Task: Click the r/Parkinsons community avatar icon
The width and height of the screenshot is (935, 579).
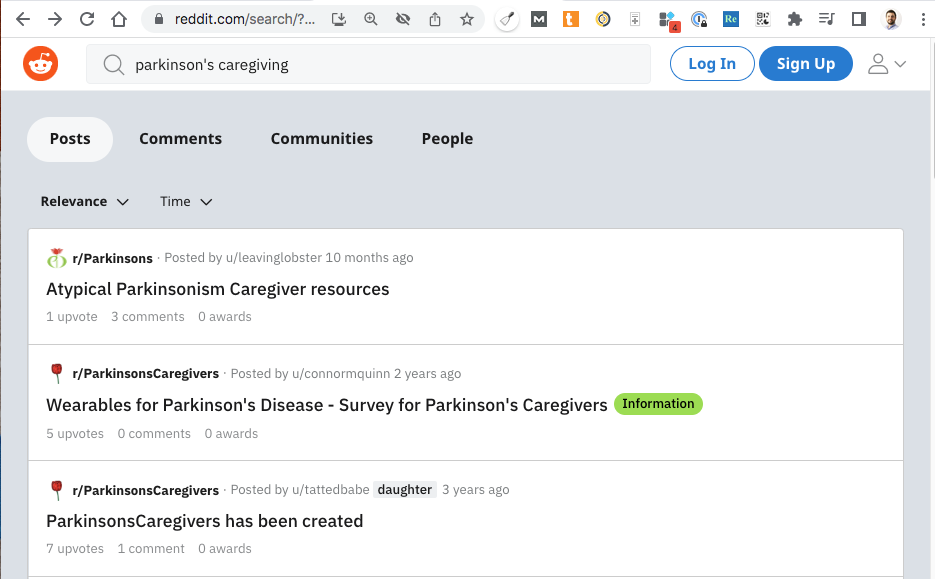Action: 57,258
